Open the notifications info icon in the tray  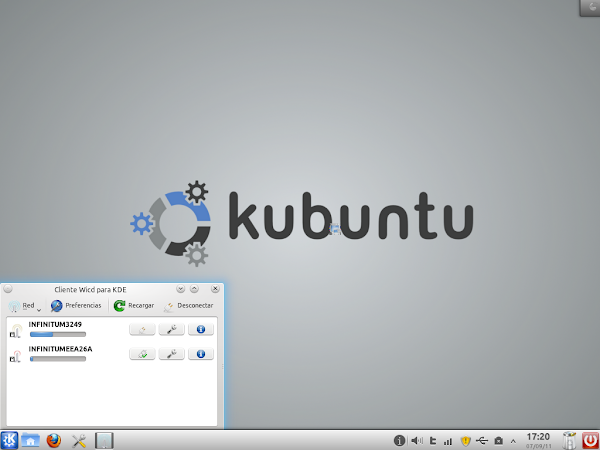399,441
